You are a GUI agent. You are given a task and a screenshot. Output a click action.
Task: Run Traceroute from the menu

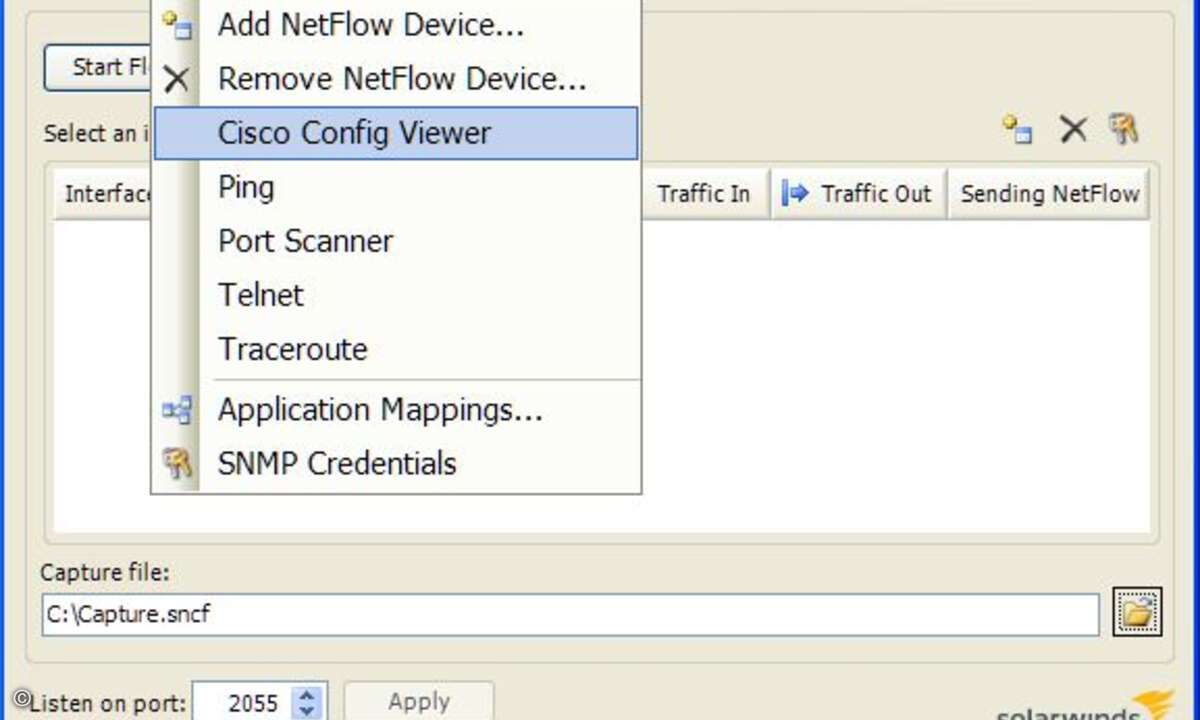(x=396, y=349)
